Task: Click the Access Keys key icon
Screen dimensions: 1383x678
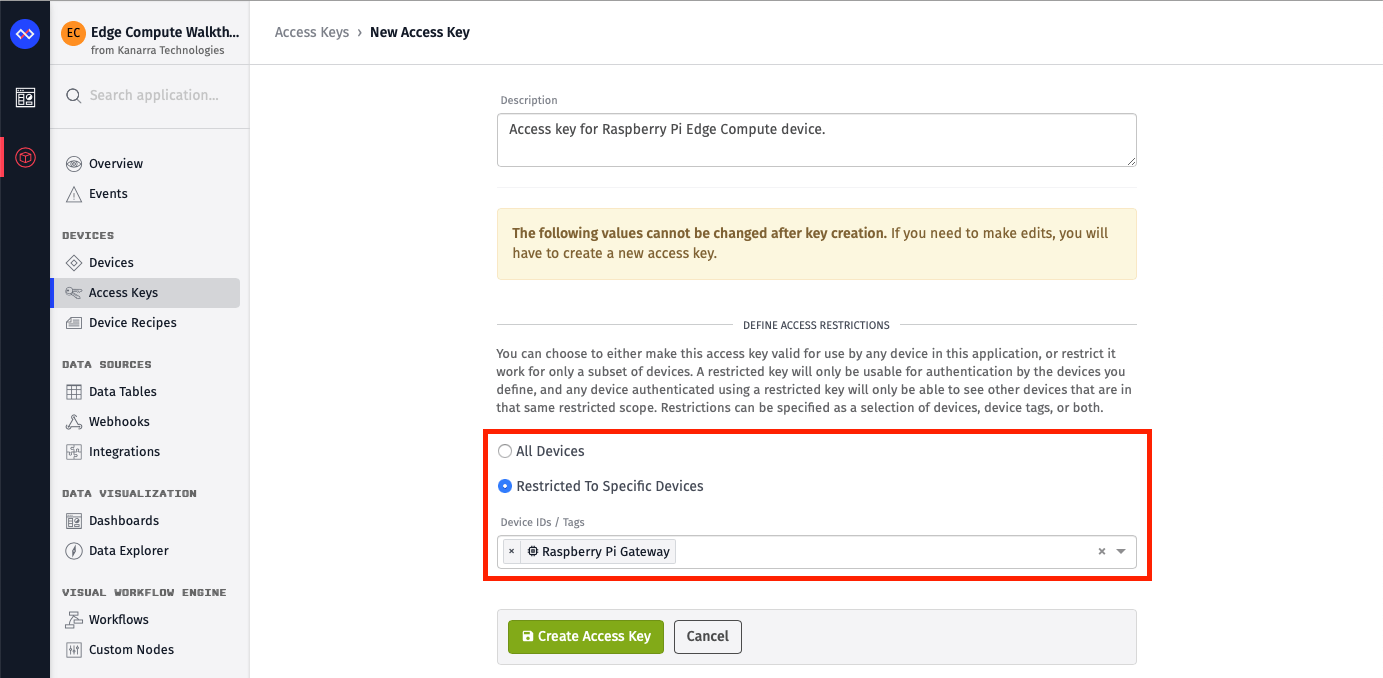Action: click(74, 293)
